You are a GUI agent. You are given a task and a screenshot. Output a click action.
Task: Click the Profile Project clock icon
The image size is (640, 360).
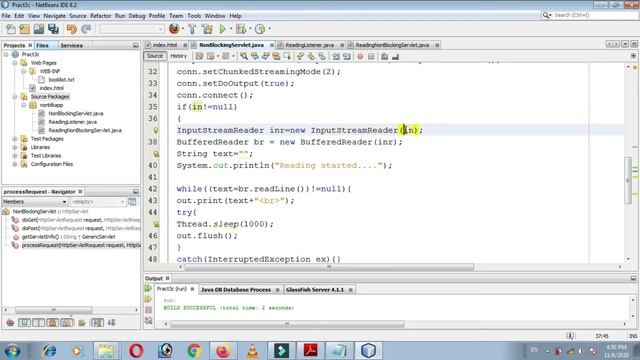pos(260,29)
